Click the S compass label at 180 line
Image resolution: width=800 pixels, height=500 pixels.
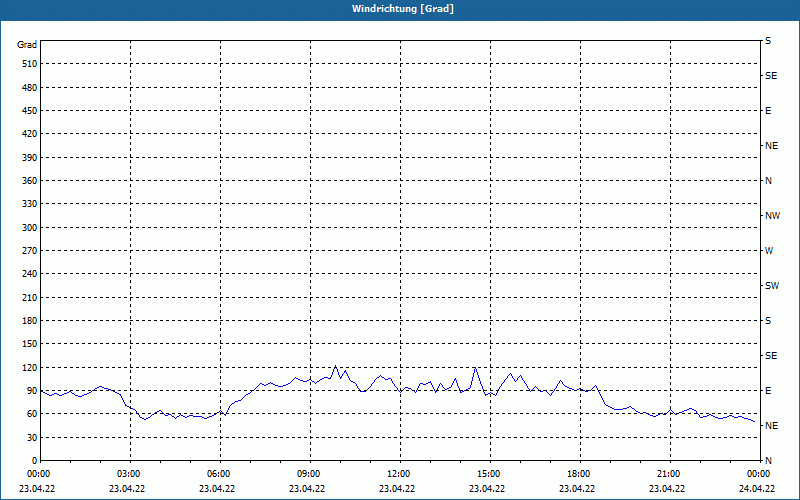click(768, 320)
